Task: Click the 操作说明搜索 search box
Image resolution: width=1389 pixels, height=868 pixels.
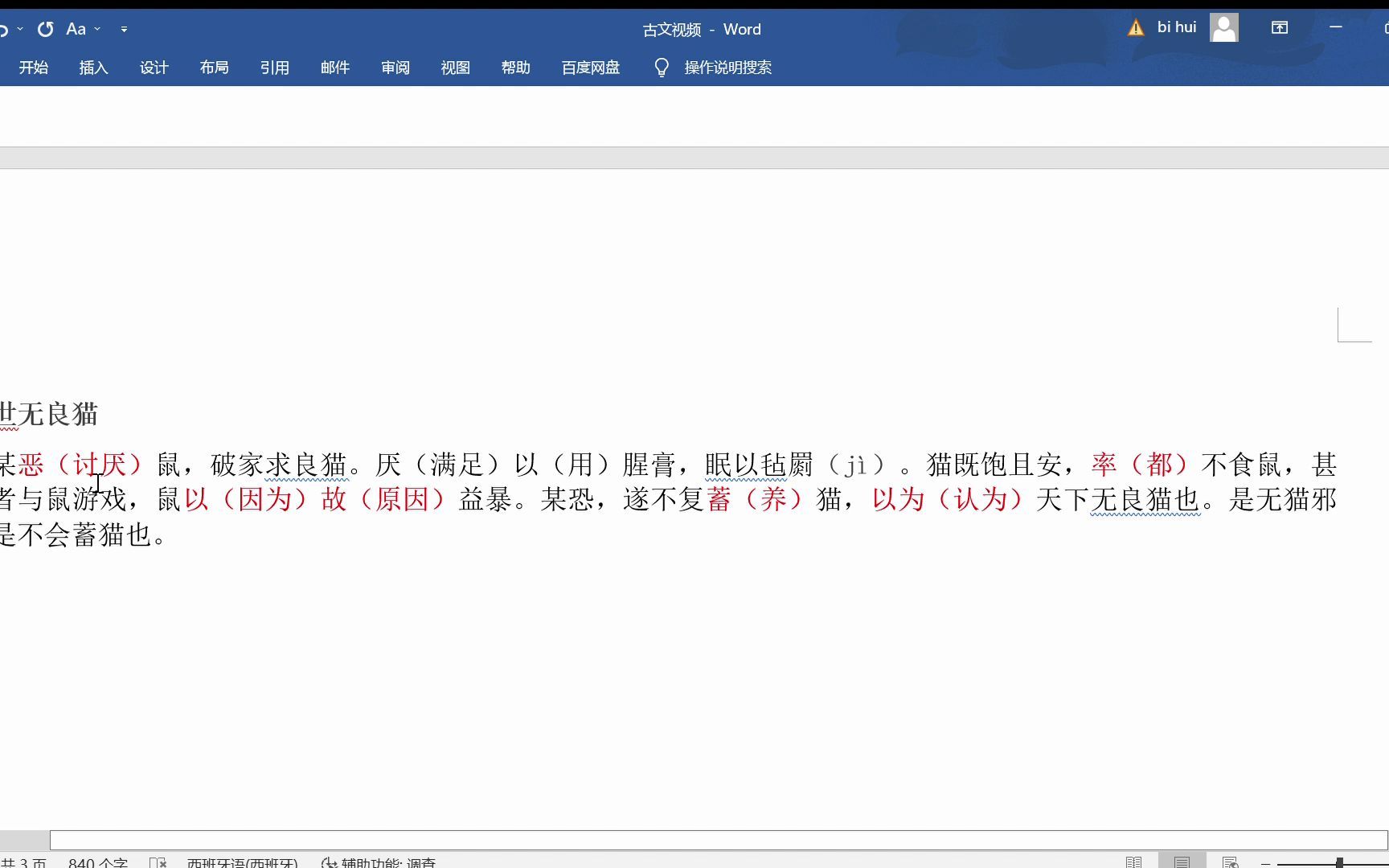Action: pos(728,68)
